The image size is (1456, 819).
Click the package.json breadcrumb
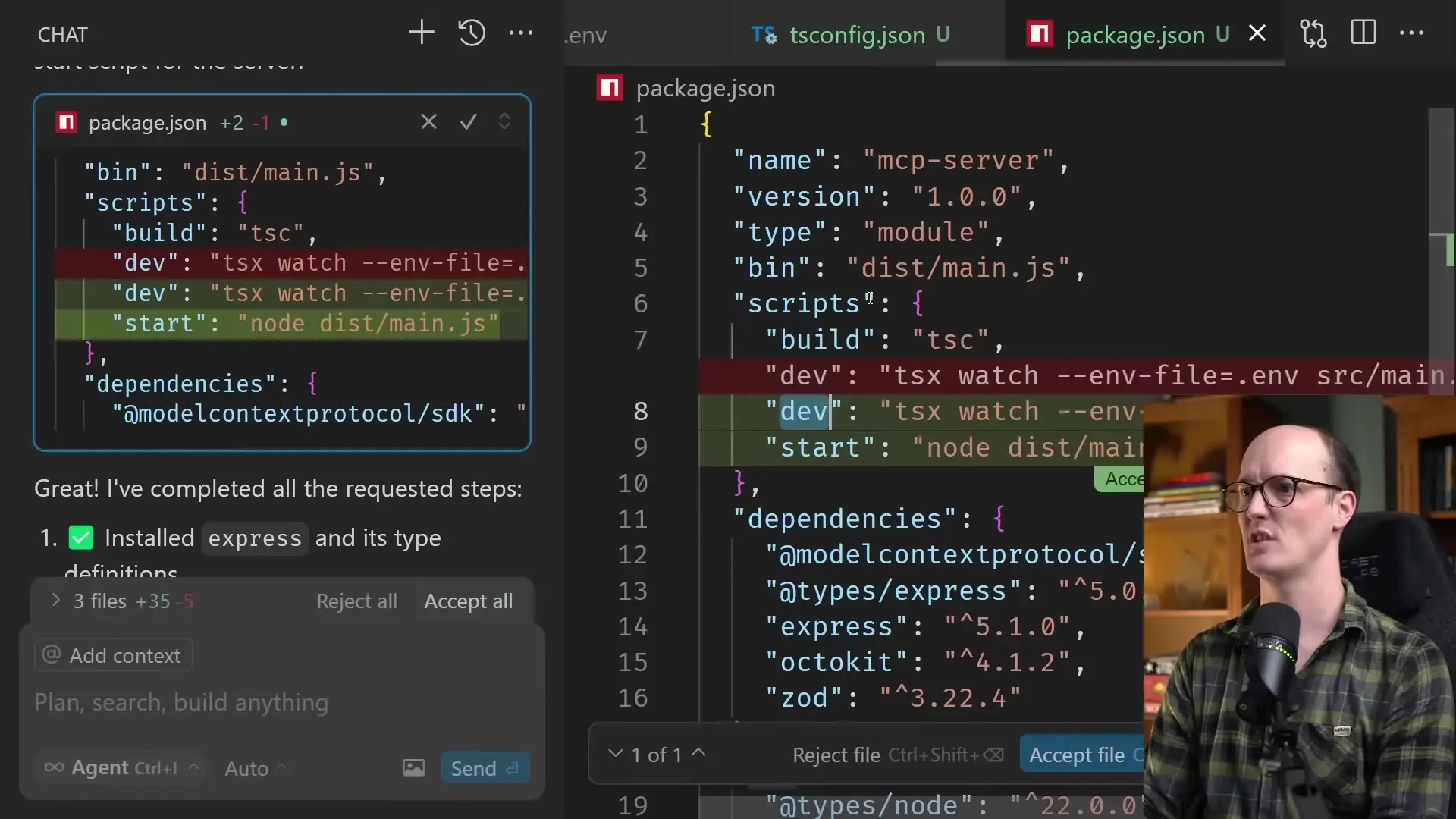pos(705,89)
